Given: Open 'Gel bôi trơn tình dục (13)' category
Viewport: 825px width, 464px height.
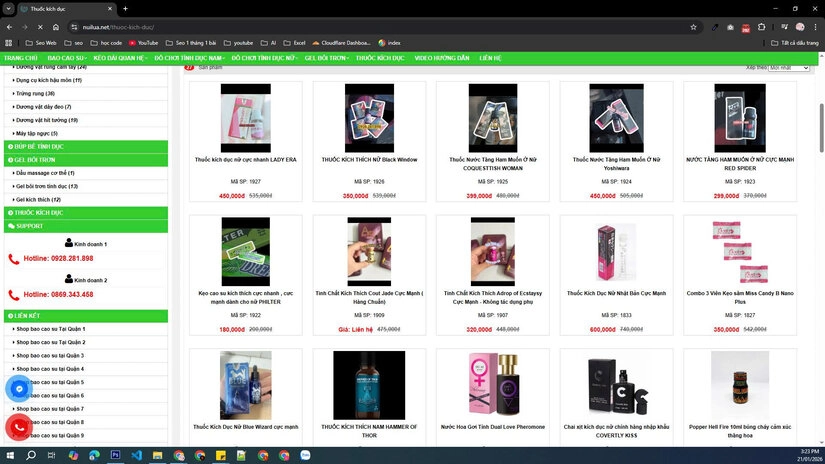Looking at the screenshot, I should pyautogui.click(x=47, y=186).
